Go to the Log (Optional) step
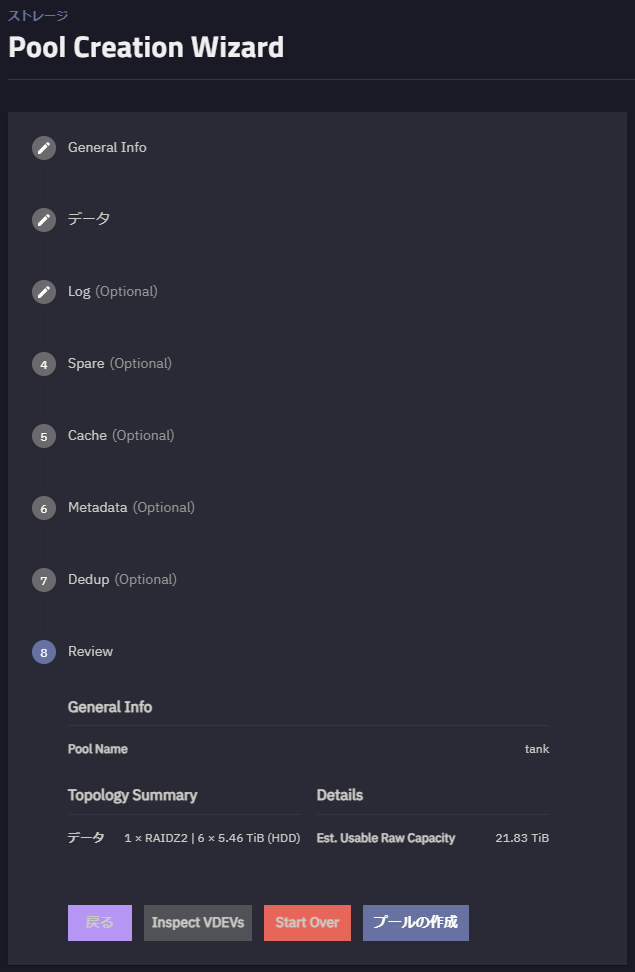 click(112, 292)
